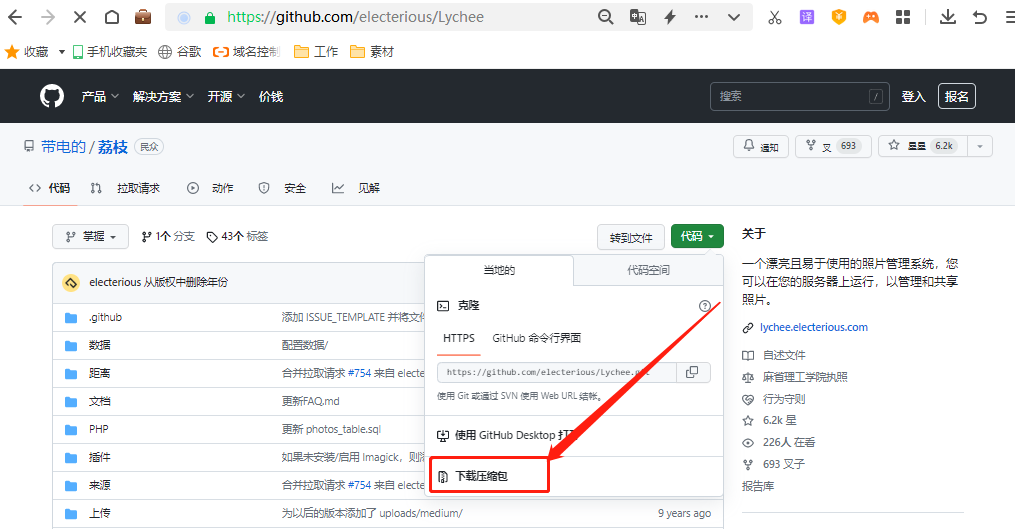Expand the 解决方案 navigation menu

click(x=163, y=96)
